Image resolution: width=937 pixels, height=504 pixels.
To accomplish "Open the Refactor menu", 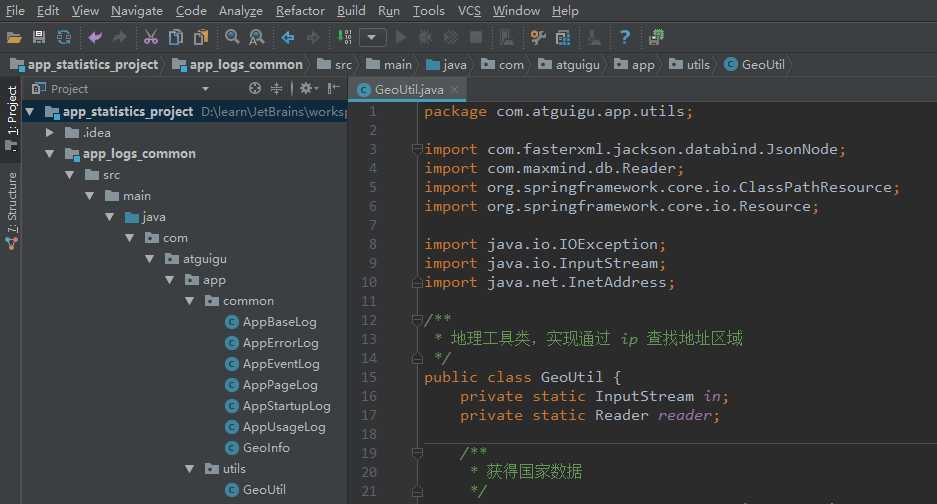I will (x=300, y=11).
